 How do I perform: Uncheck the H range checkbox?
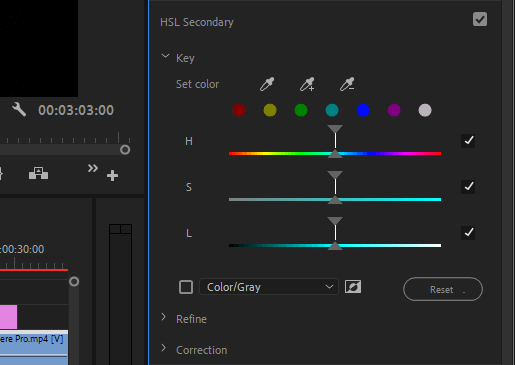468,141
